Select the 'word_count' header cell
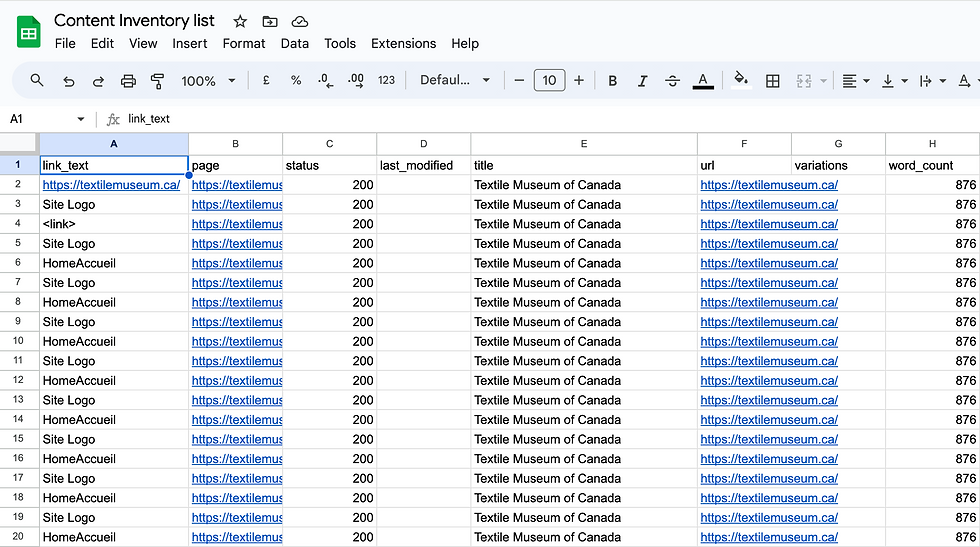The height and width of the screenshot is (547, 980). coord(932,165)
